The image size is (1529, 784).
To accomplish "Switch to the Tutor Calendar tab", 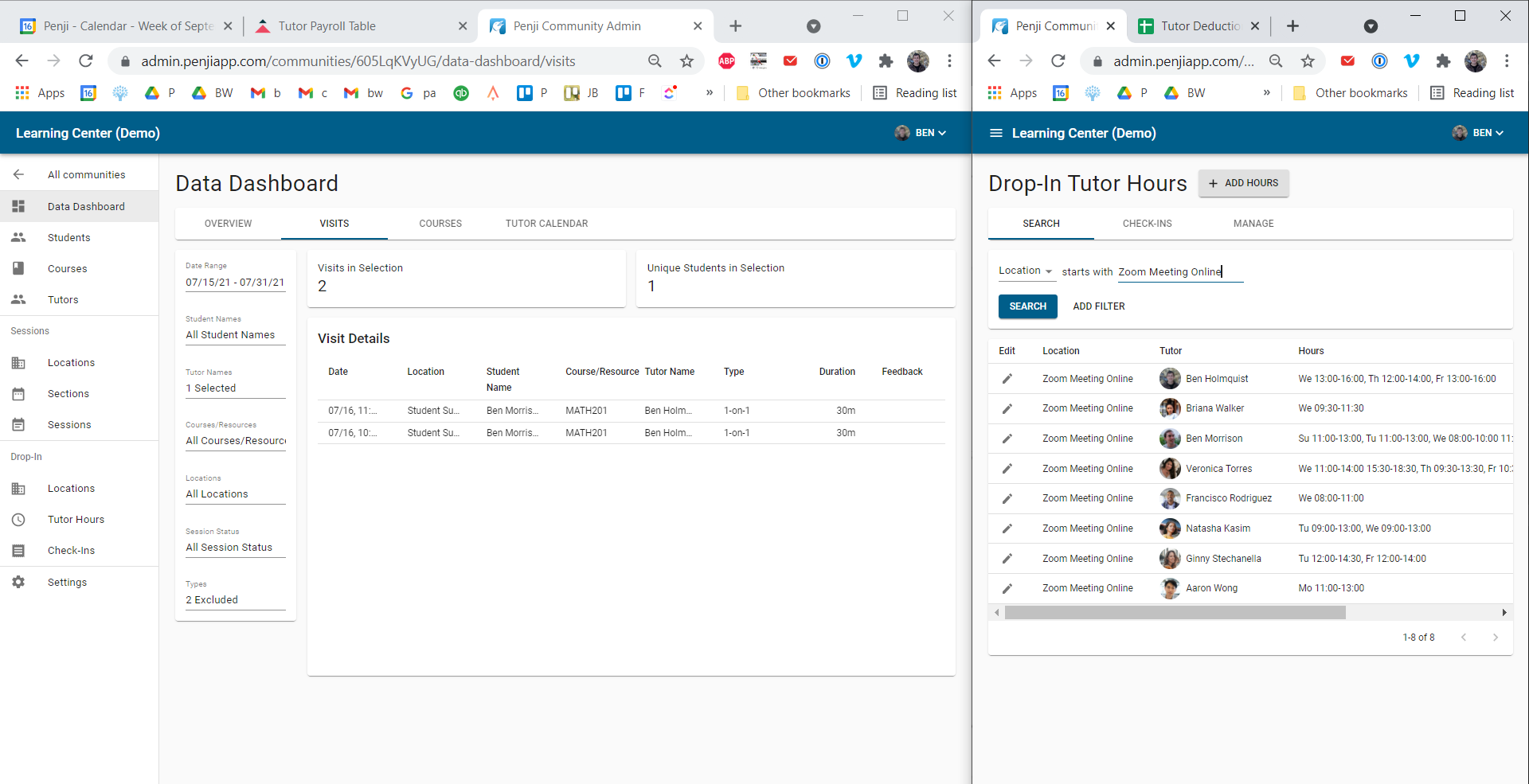I will [x=546, y=224].
